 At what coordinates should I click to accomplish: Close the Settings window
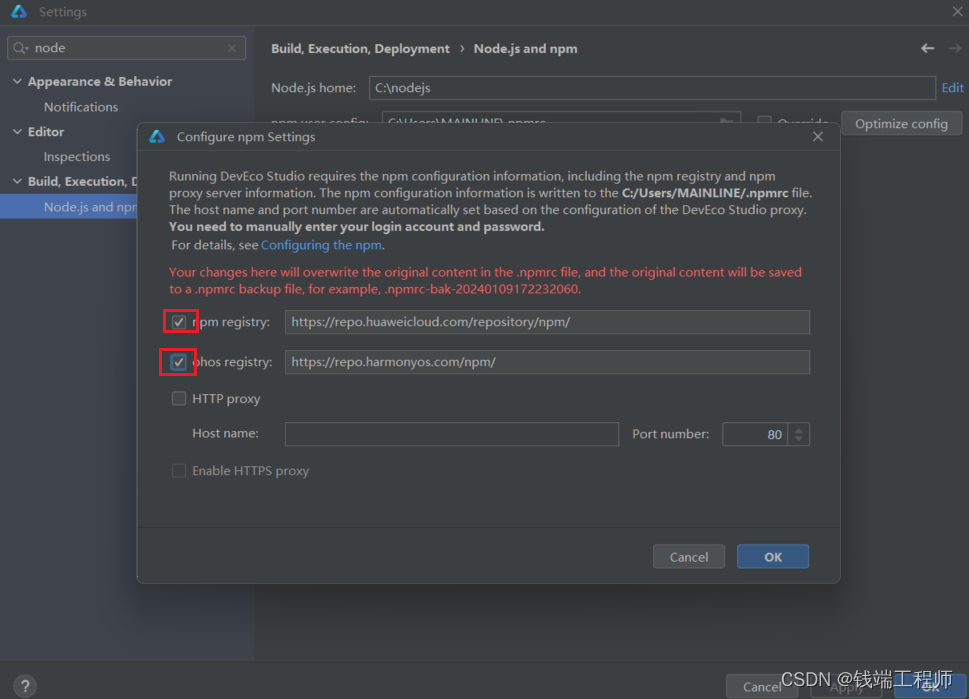(957, 11)
